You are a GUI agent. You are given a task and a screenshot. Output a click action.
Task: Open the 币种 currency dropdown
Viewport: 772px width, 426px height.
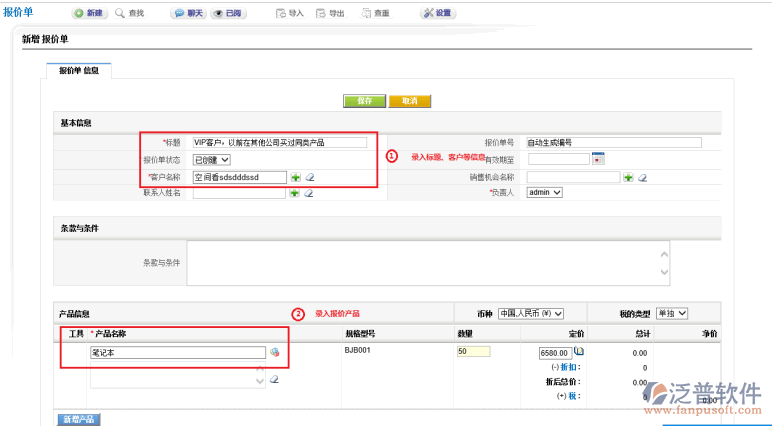coord(531,313)
